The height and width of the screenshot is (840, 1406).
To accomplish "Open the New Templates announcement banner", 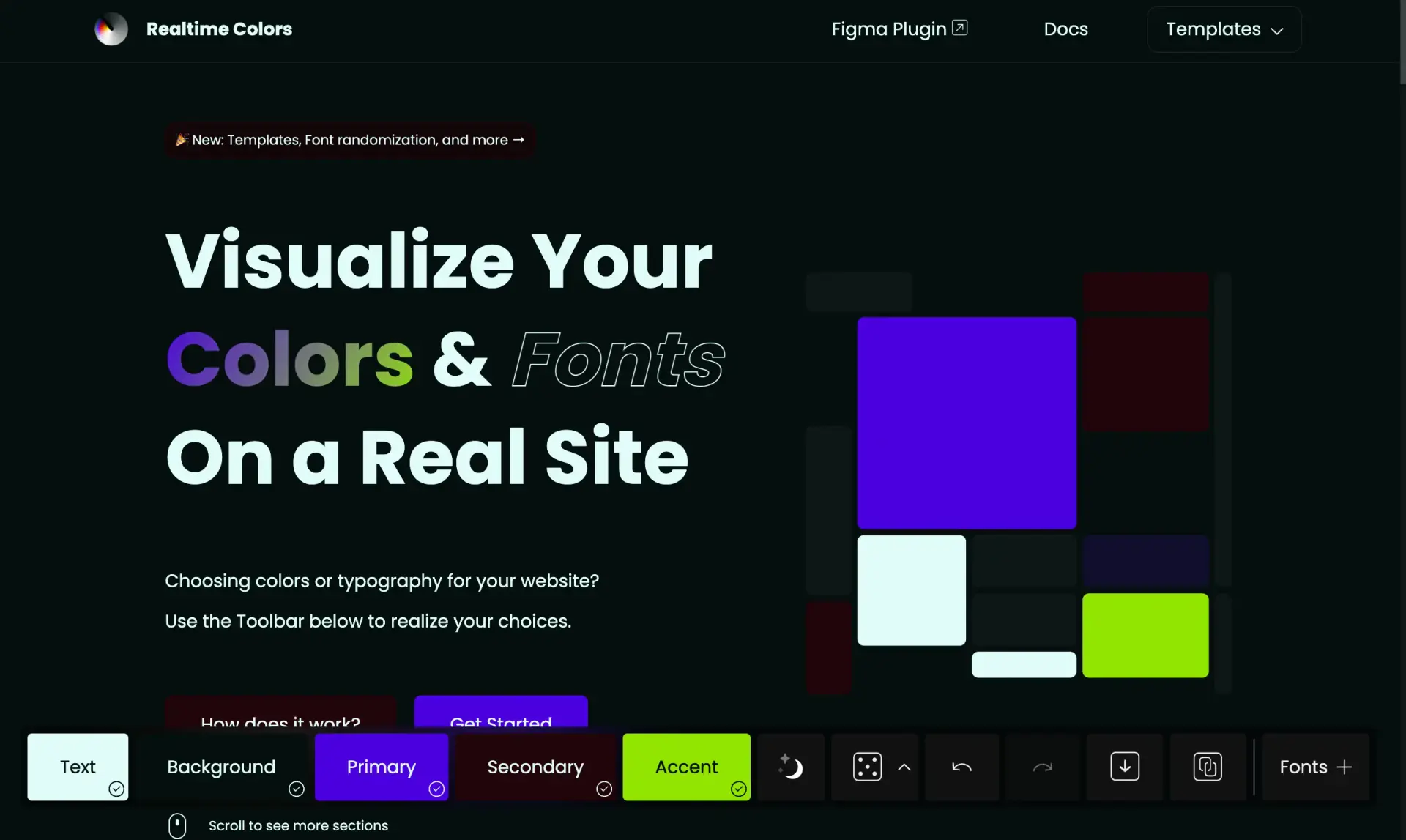I will pos(349,140).
